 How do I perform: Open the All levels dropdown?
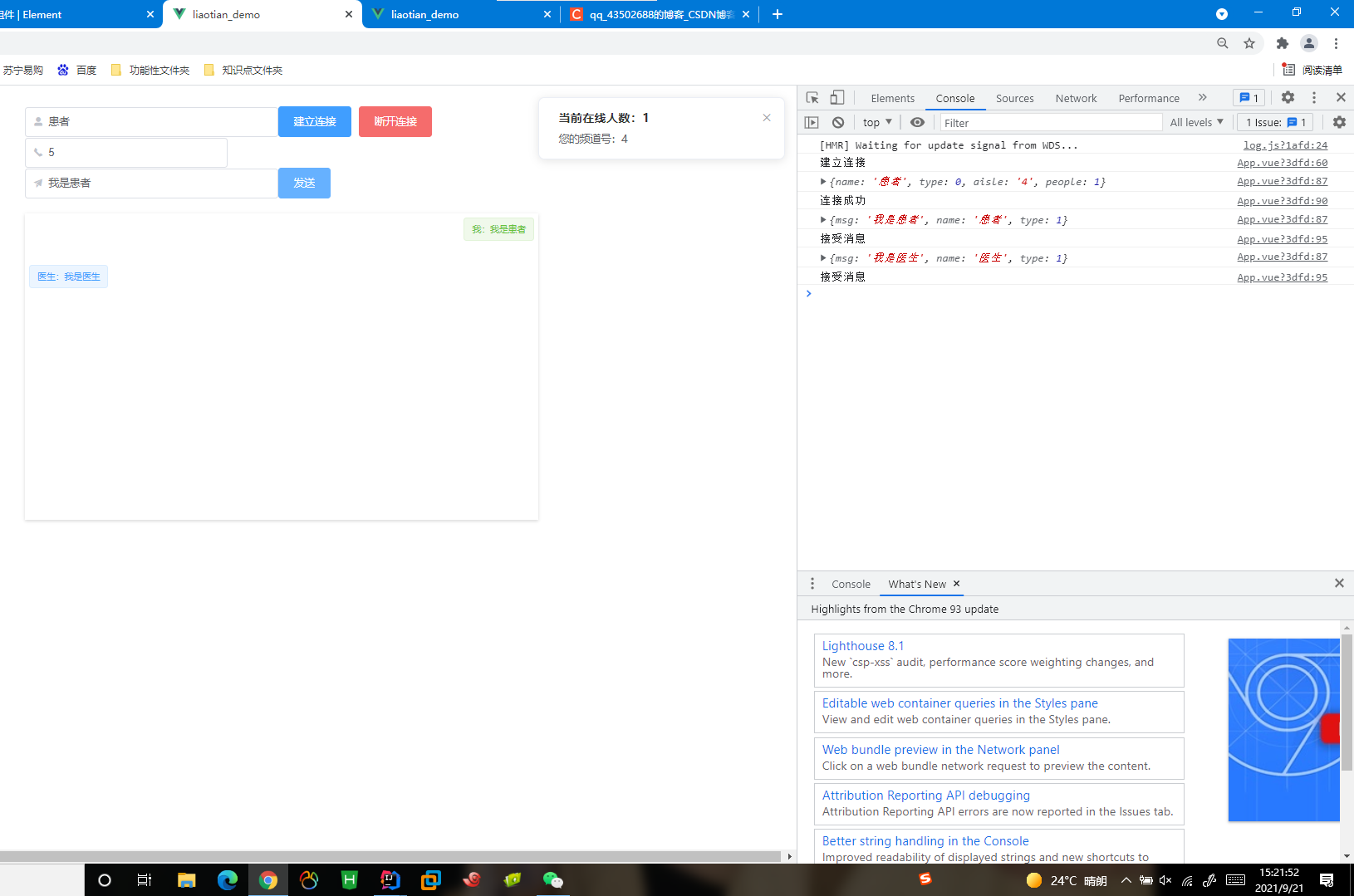(1196, 122)
